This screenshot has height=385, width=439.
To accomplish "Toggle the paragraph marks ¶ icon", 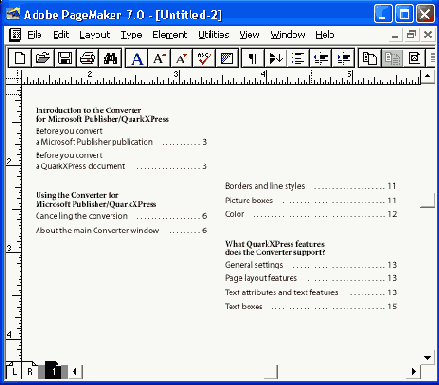I will tap(252, 58).
